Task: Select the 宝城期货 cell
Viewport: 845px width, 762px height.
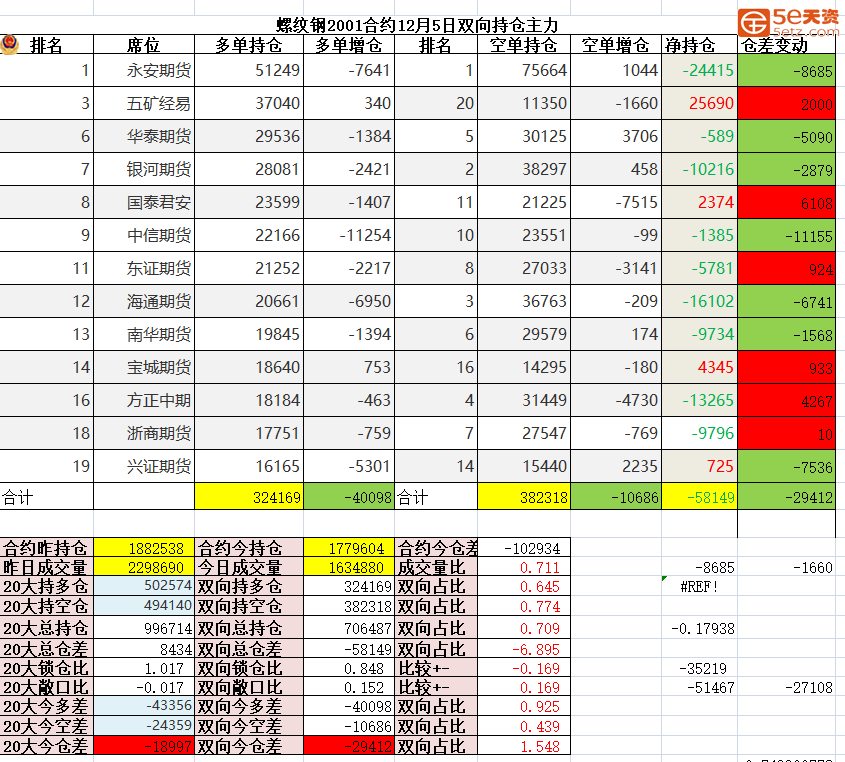Action: tap(144, 368)
